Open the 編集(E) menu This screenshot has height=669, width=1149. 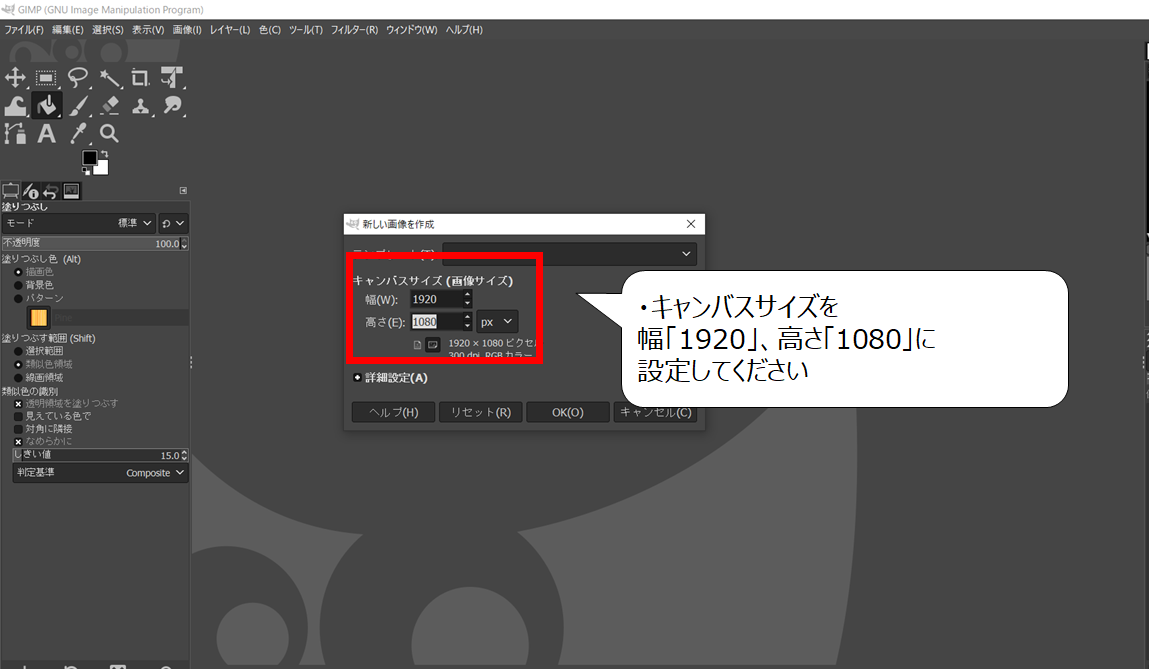coord(67,30)
